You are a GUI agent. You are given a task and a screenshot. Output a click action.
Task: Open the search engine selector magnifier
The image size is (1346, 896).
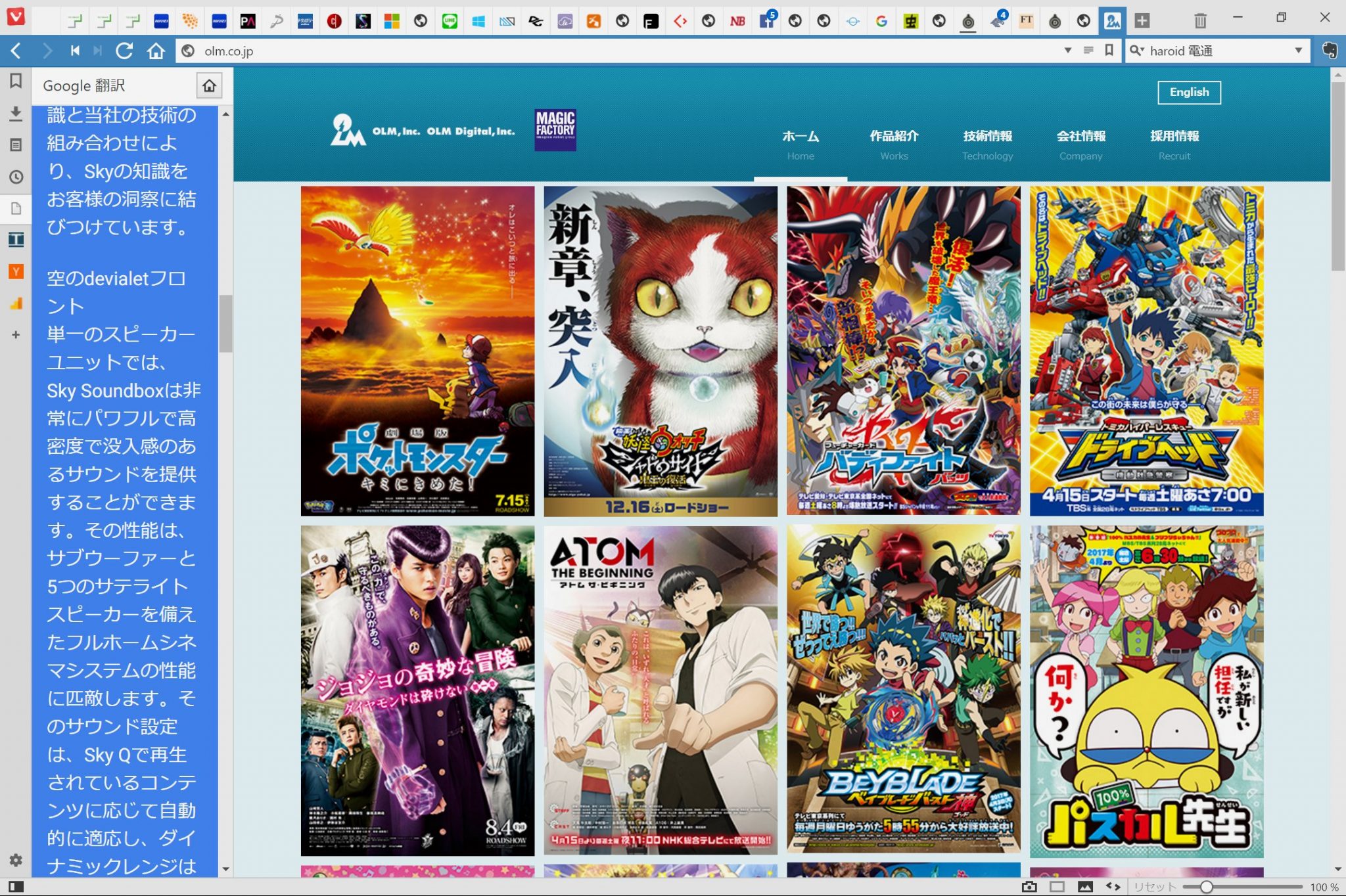(1137, 51)
